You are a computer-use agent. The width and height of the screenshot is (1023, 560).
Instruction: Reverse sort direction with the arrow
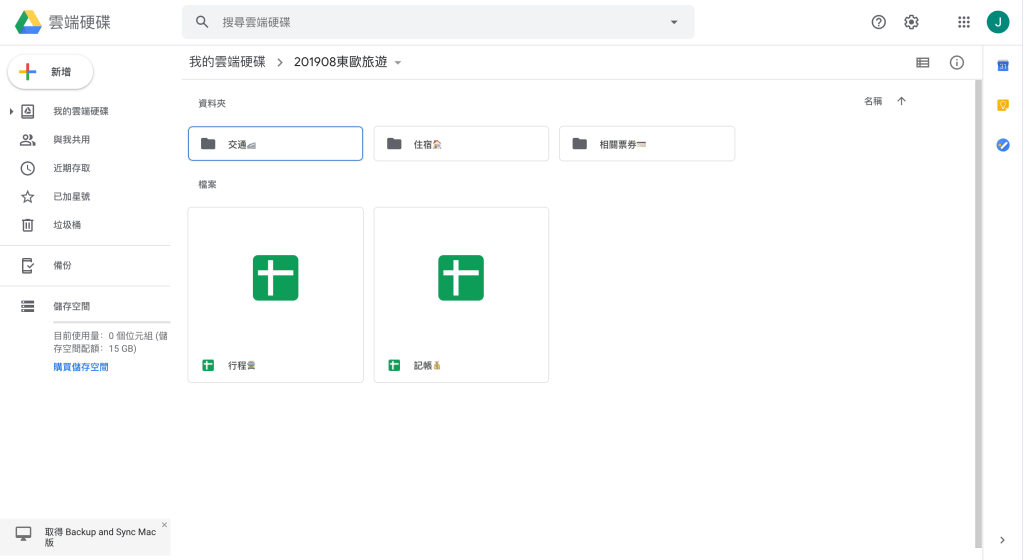(901, 102)
